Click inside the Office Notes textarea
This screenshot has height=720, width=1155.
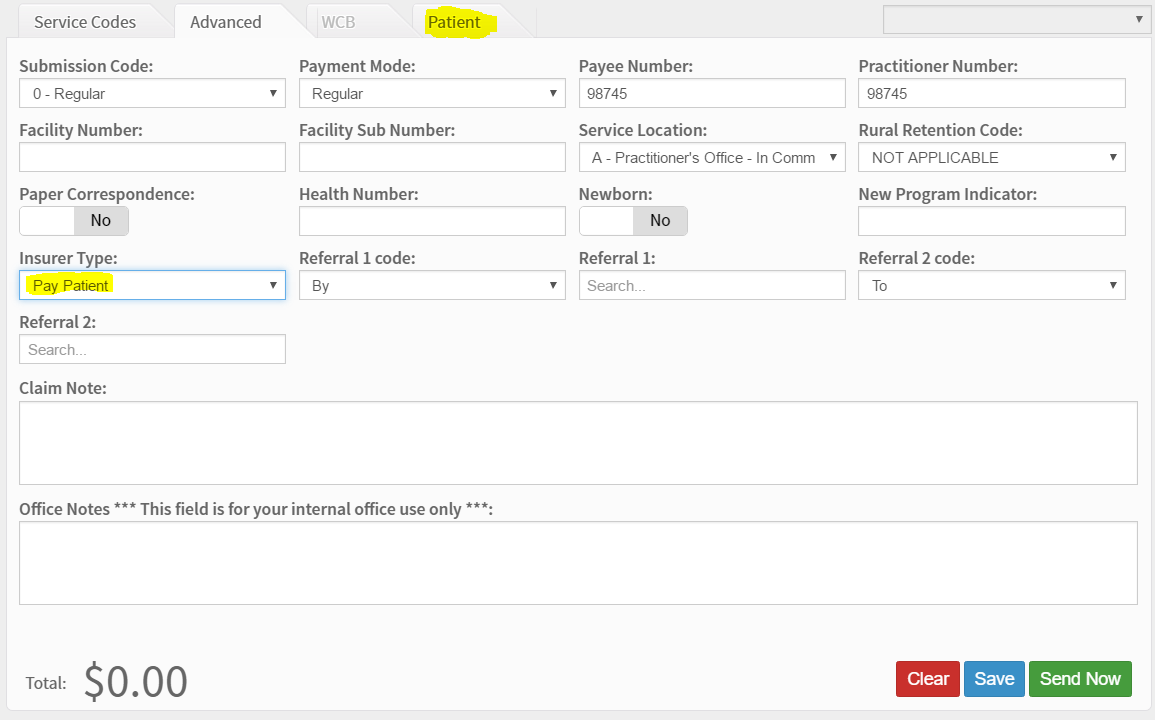click(578, 563)
